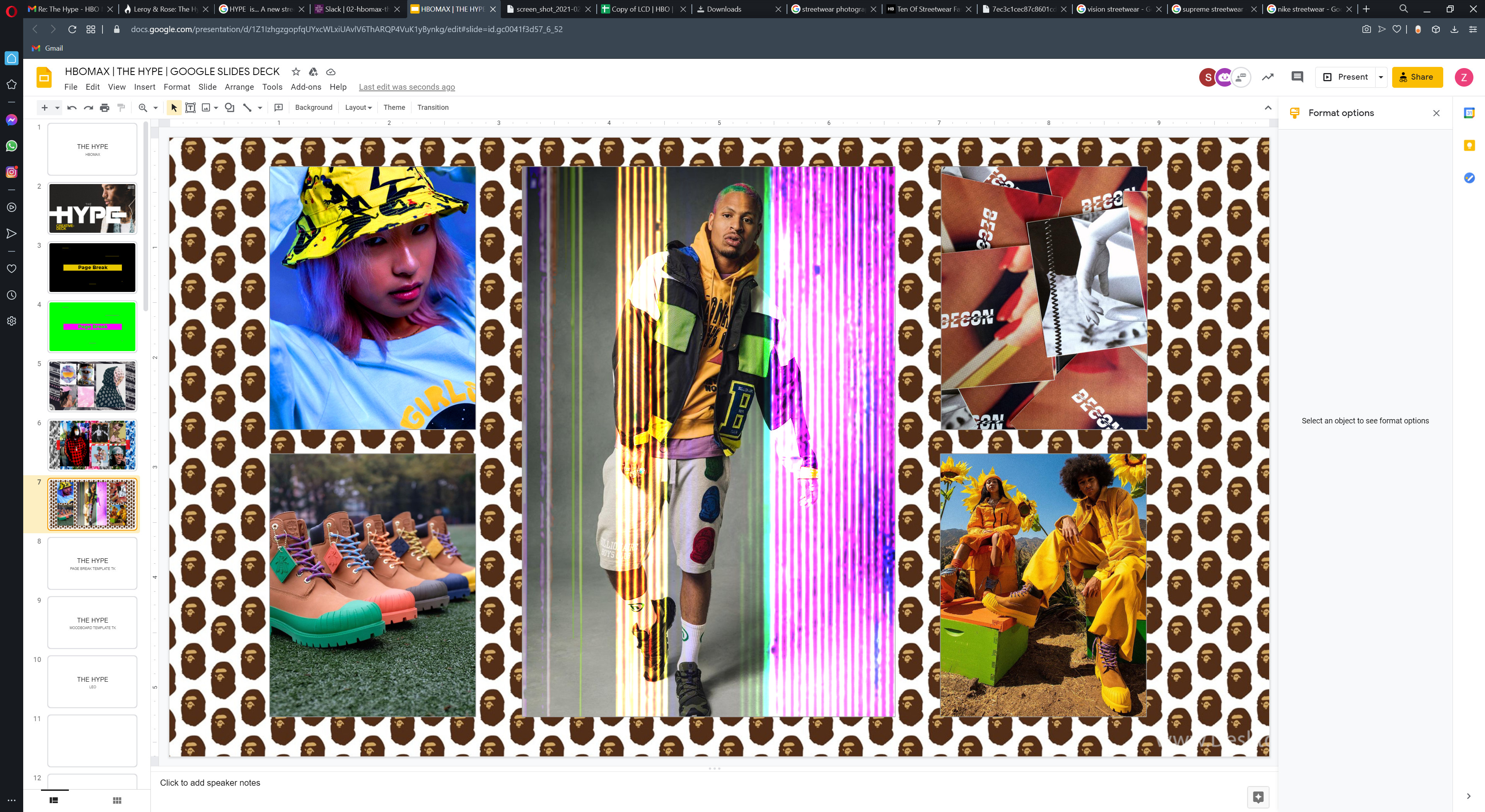Open the Layout dropdown
Screen dimensions: 1485x812
358,107
